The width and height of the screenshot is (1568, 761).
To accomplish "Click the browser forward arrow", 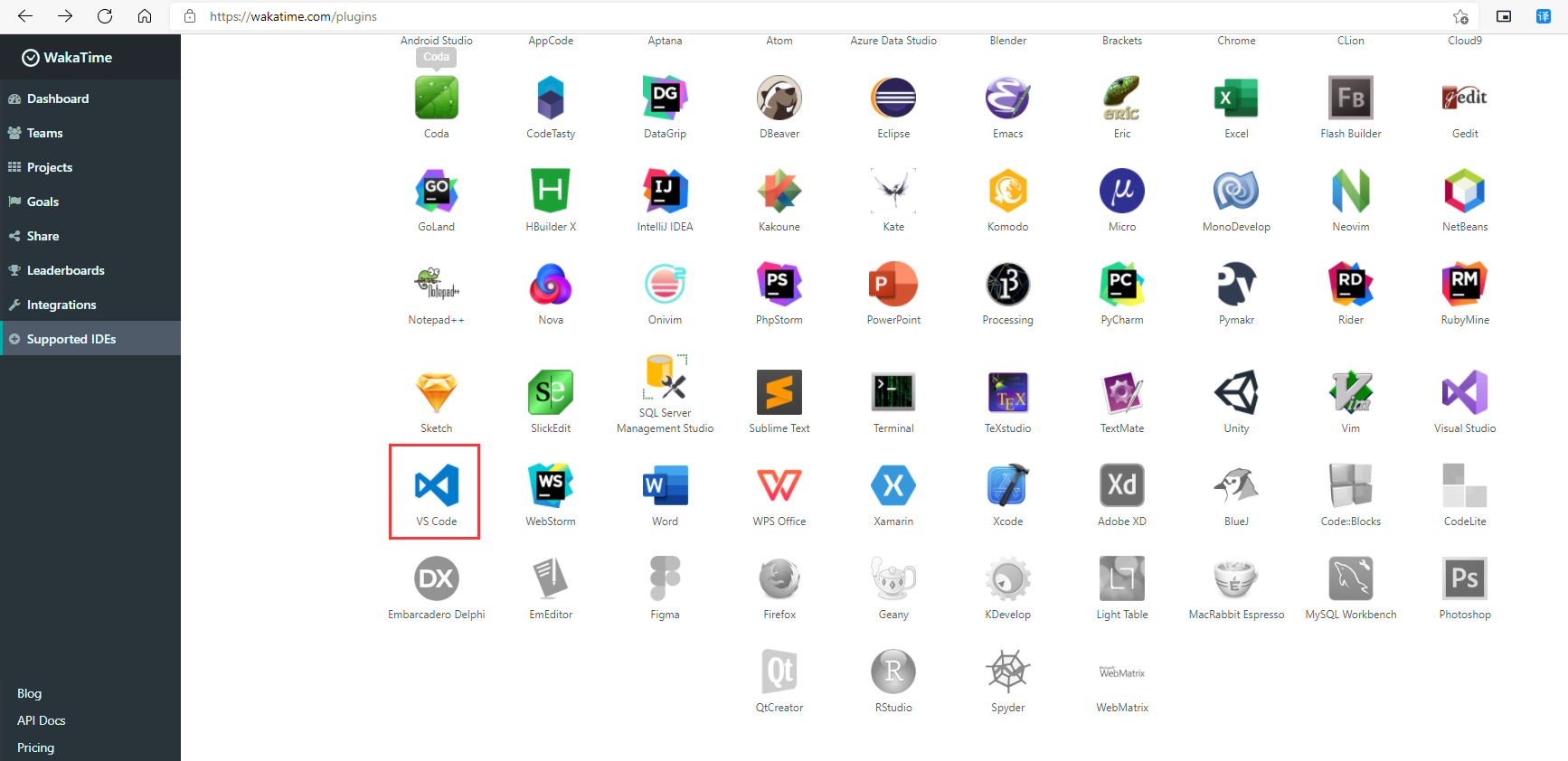I will 65,16.
